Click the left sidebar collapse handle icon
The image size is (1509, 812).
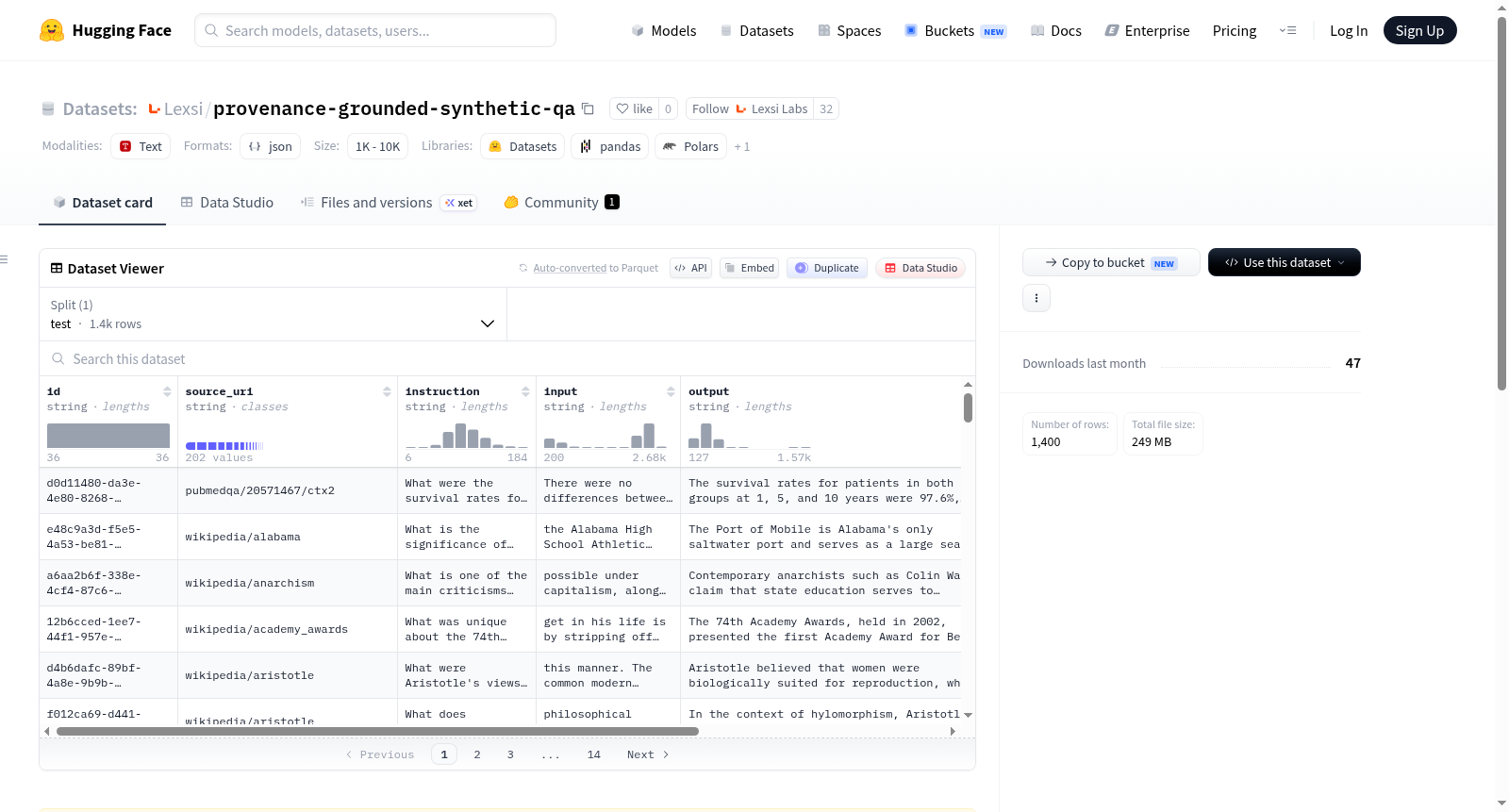(x=4, y=259)
